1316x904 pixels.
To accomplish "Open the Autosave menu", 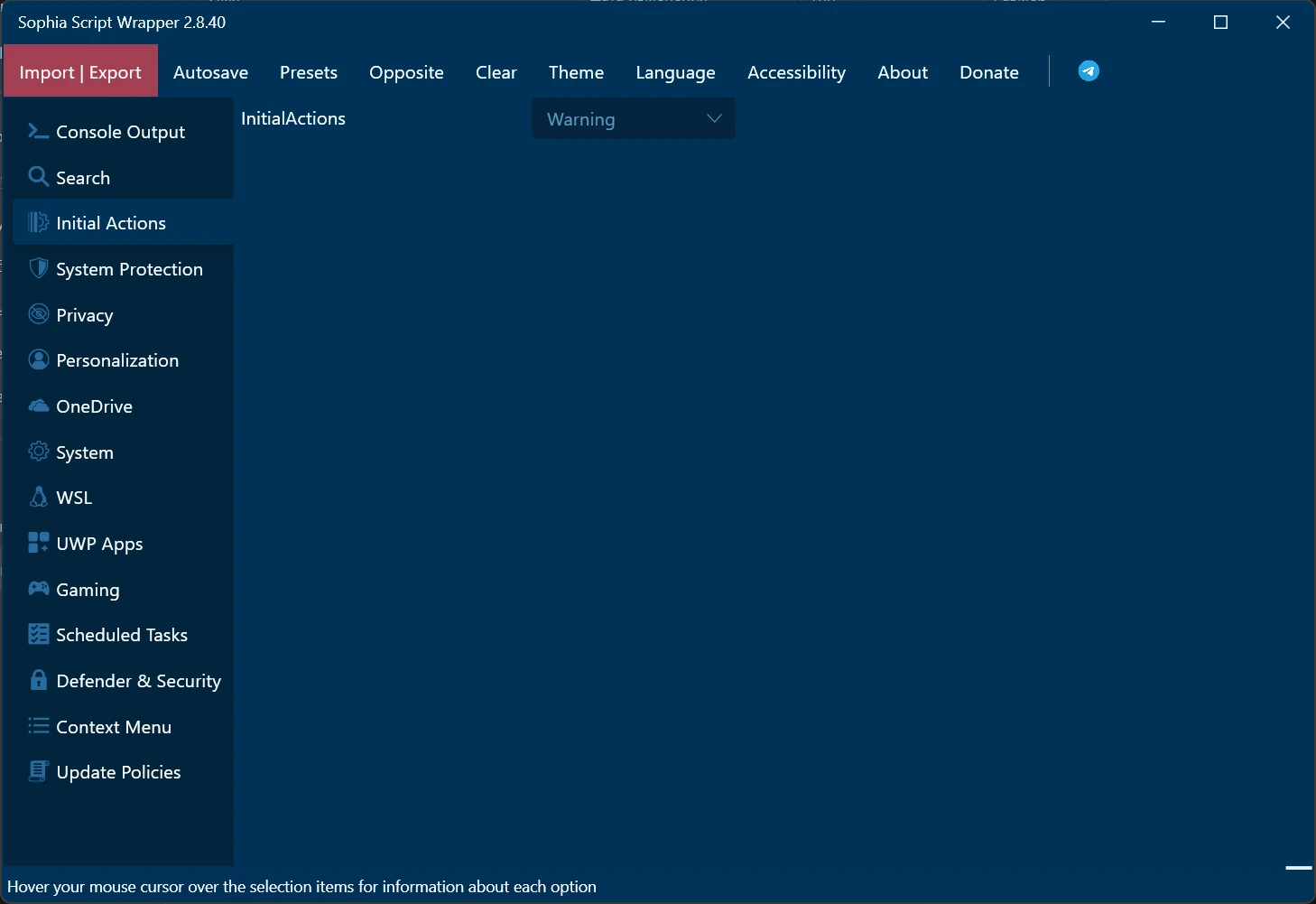I will pos(210,72).
